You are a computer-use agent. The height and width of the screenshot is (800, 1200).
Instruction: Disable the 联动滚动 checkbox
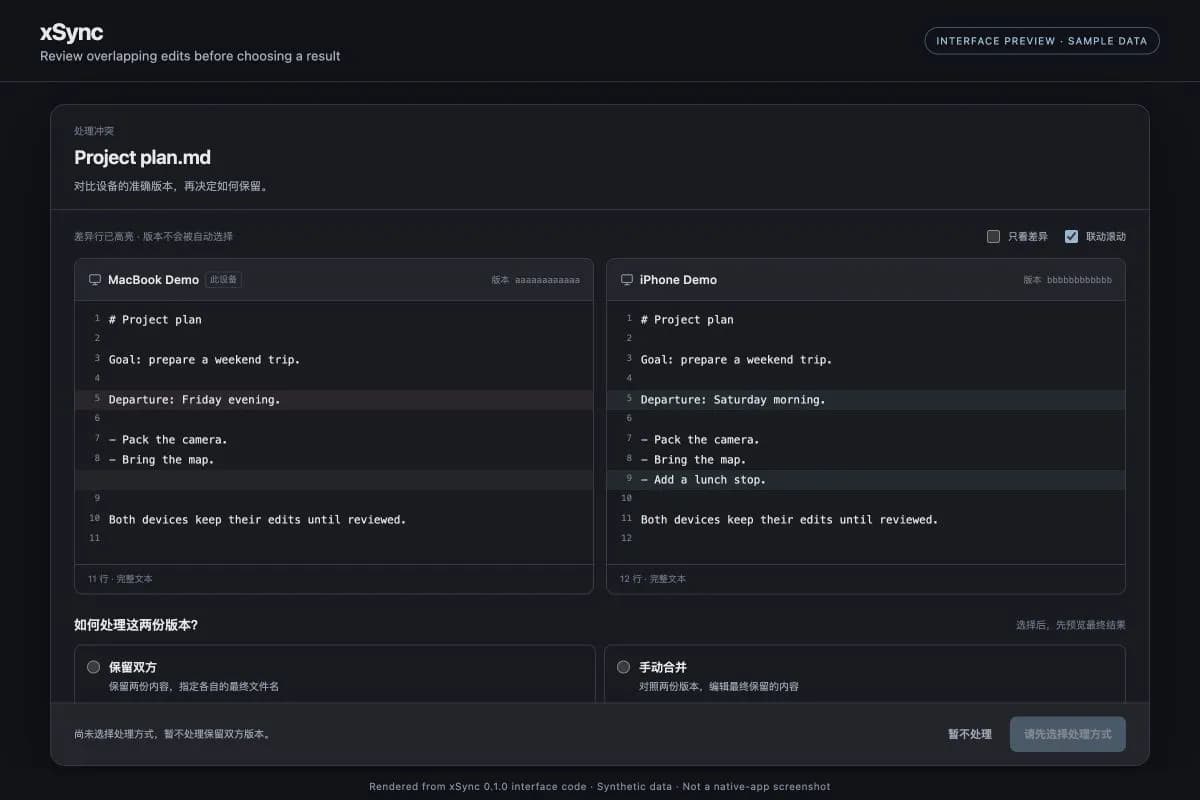pyautogui.click(x=1071, y=237)
